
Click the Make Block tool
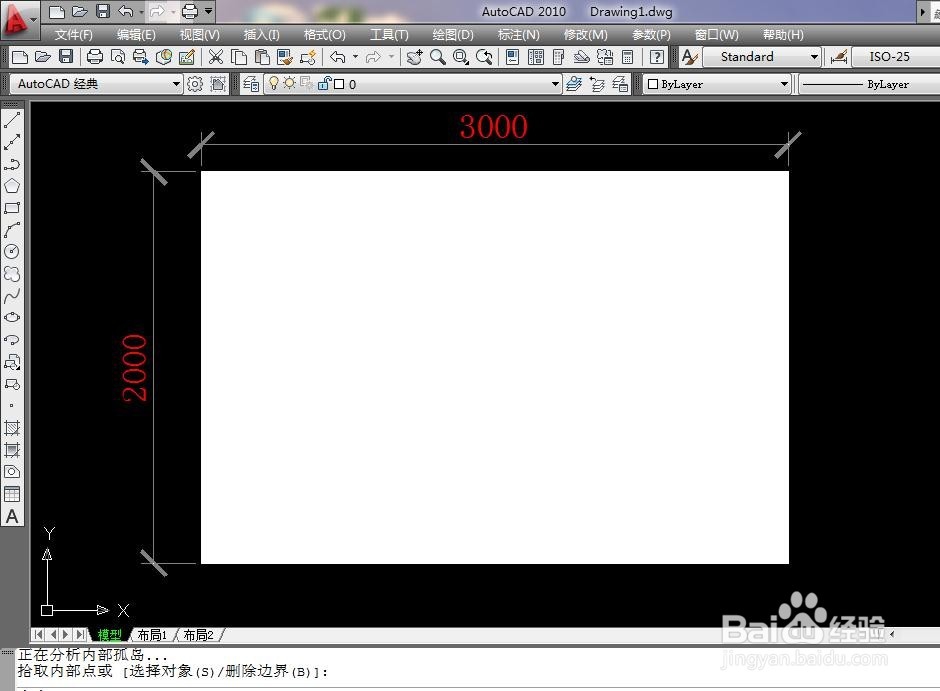[x=12, y=384]
